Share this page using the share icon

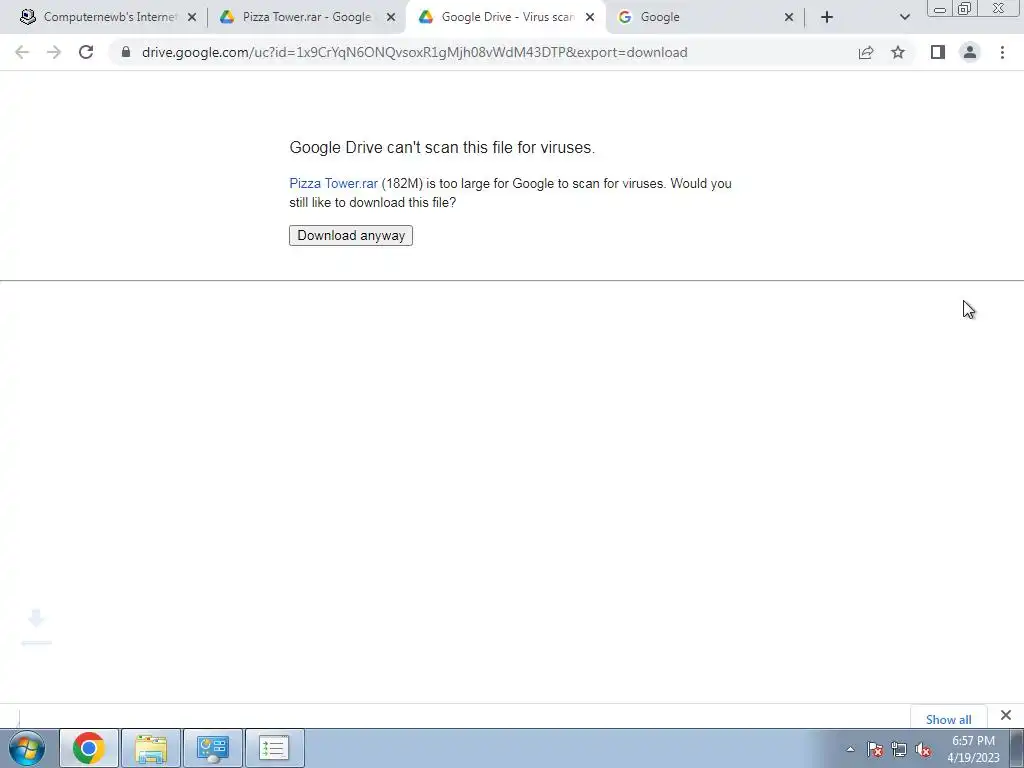coord(866,52)
